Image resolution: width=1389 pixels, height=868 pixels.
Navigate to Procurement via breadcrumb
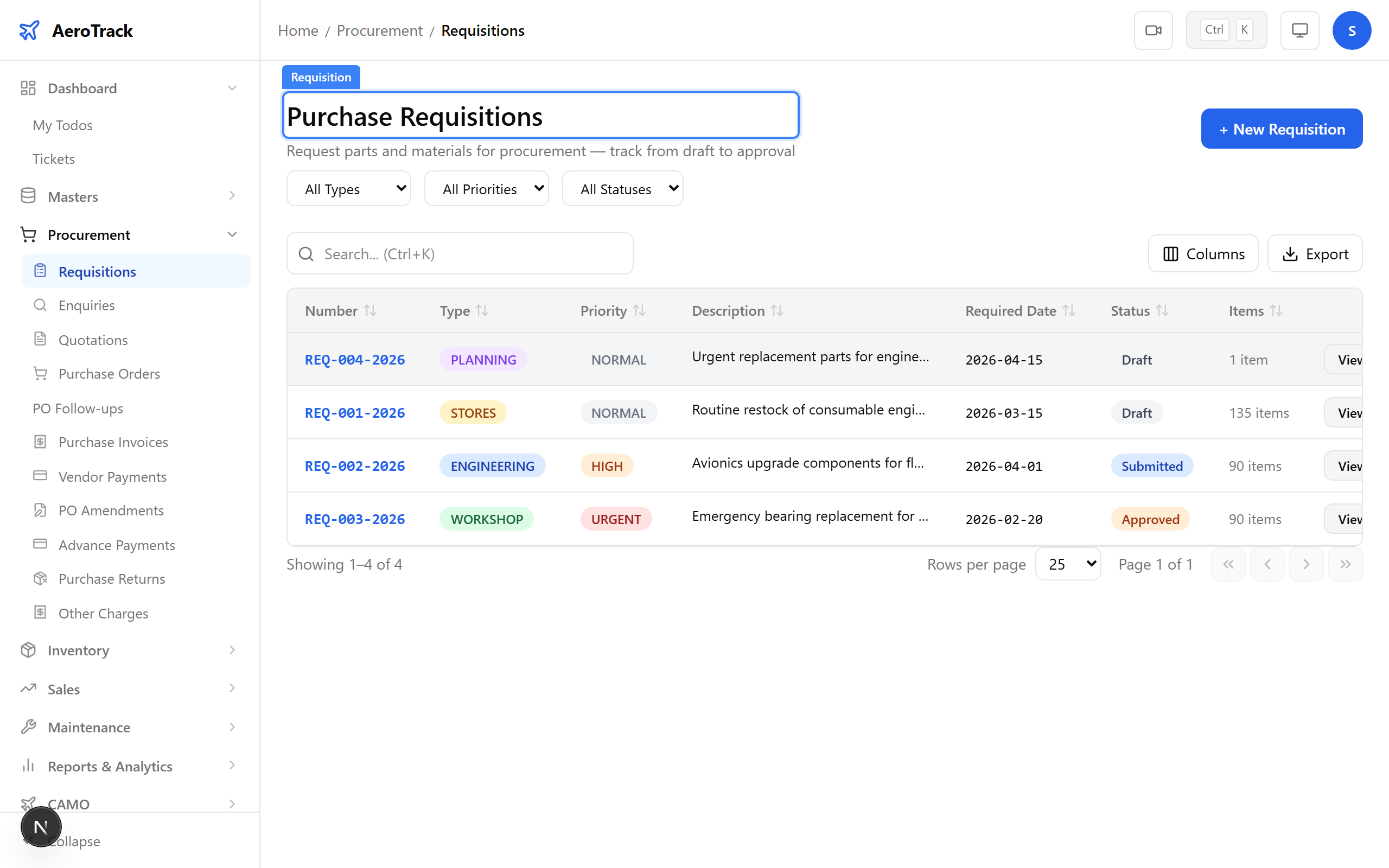379,30
